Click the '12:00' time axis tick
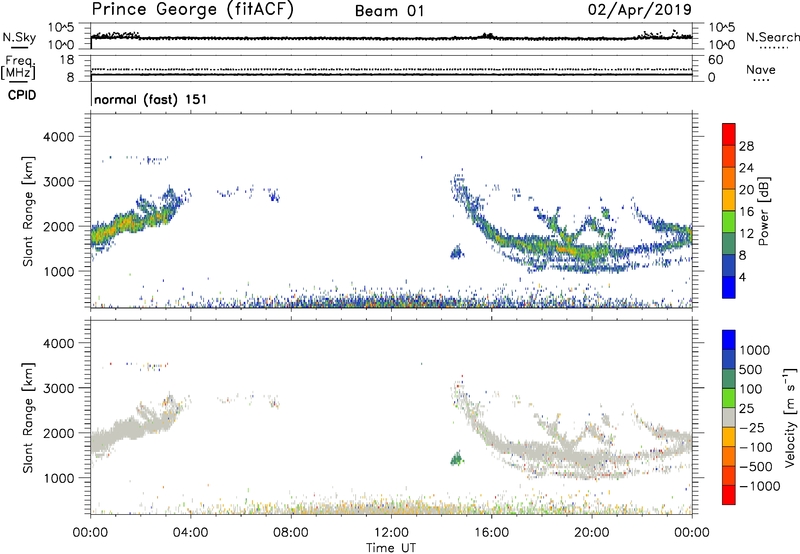The height and width of the screenshot is (554, 800). pos(391,533)
